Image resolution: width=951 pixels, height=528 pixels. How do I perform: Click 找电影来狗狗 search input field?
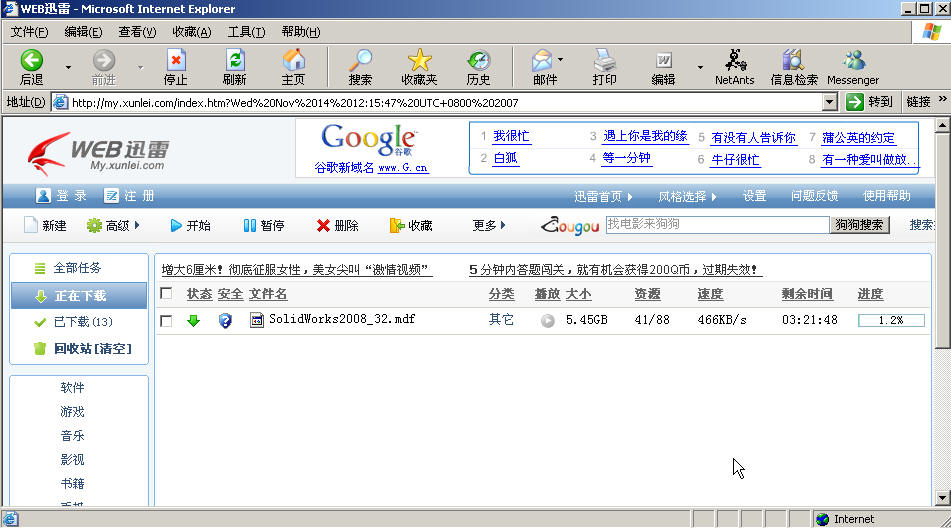point(717,224)
